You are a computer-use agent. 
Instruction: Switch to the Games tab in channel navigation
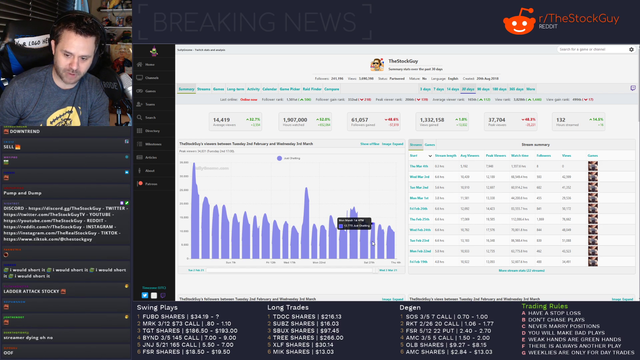(218, 89)
